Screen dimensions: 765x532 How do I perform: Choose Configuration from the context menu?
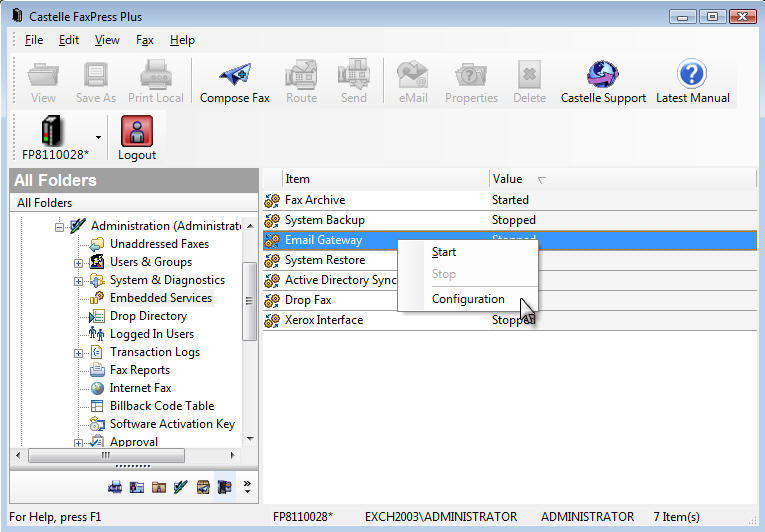pos(468,299)
